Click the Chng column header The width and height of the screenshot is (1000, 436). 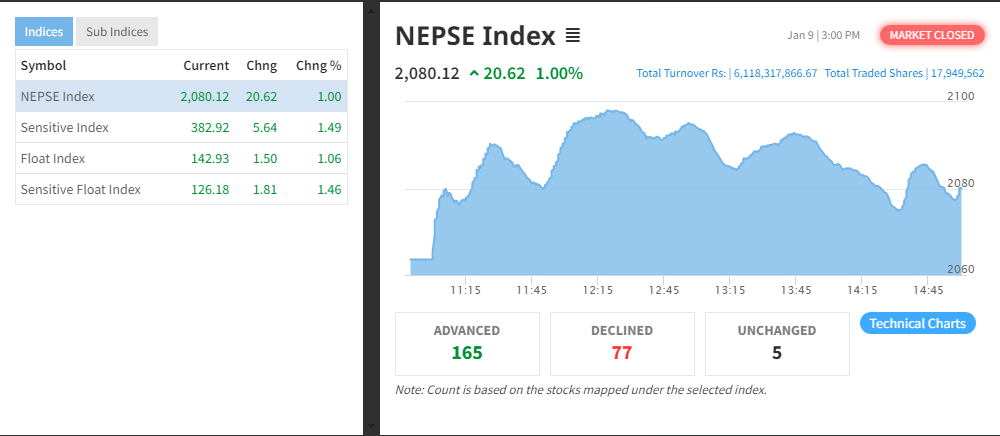pos(261,66)
